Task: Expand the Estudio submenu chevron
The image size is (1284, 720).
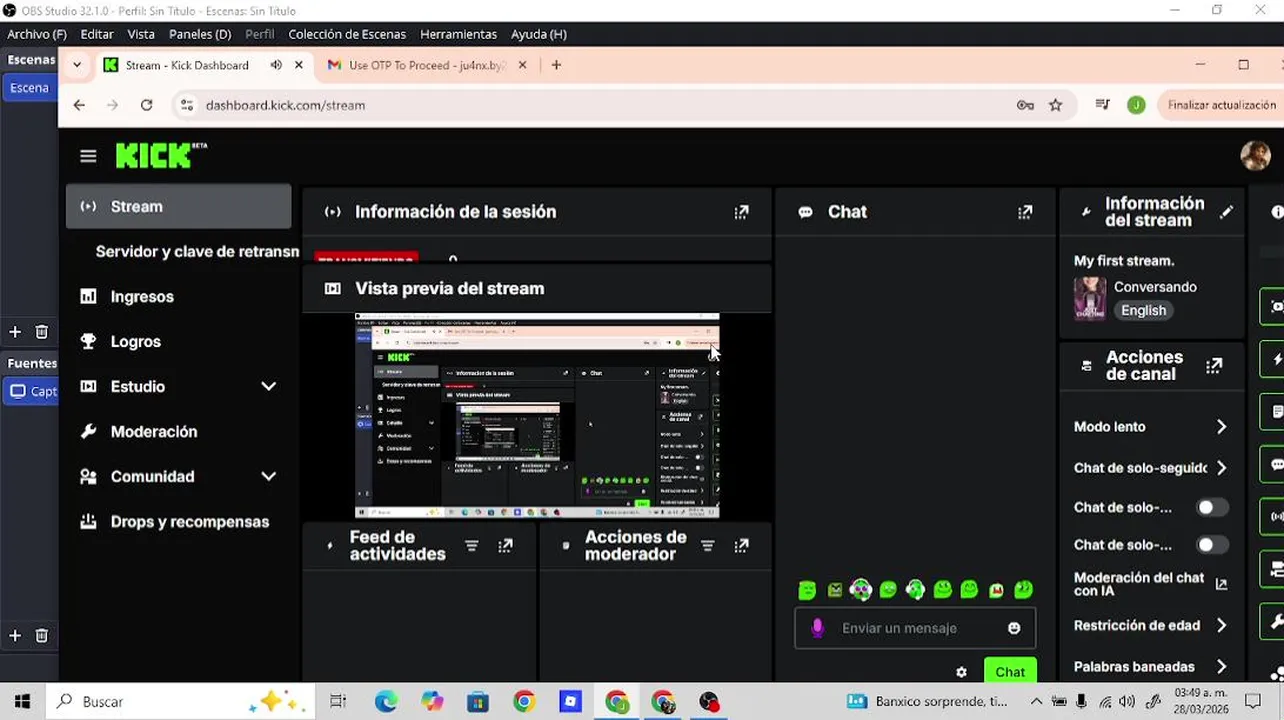Action: (x=268, y=386)
